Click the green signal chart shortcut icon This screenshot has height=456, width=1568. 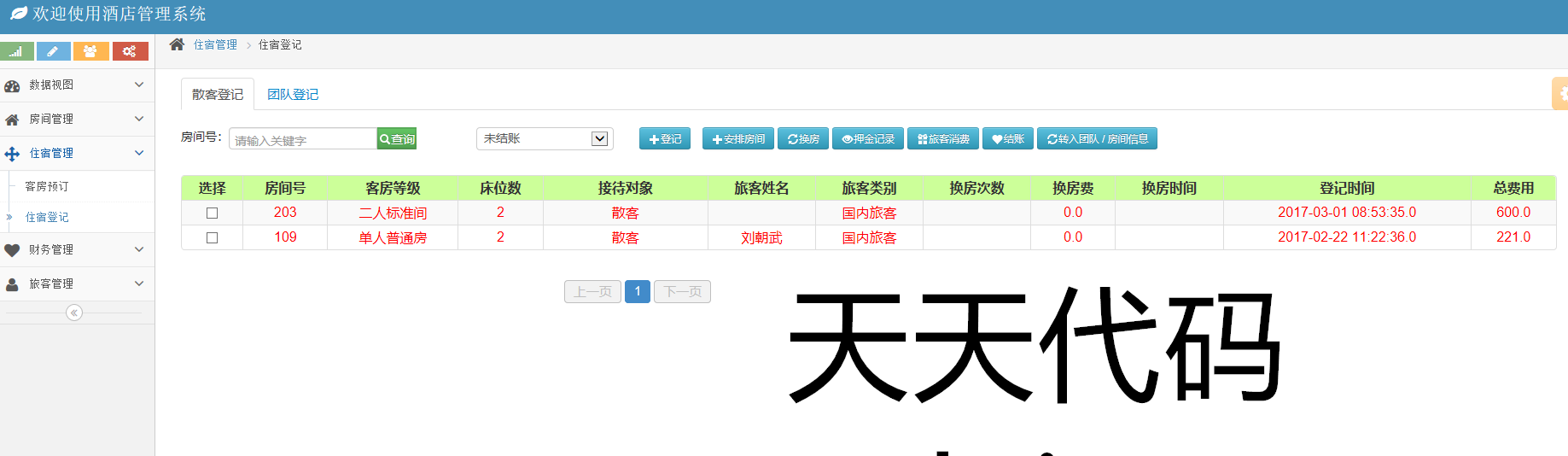(17, 52)
